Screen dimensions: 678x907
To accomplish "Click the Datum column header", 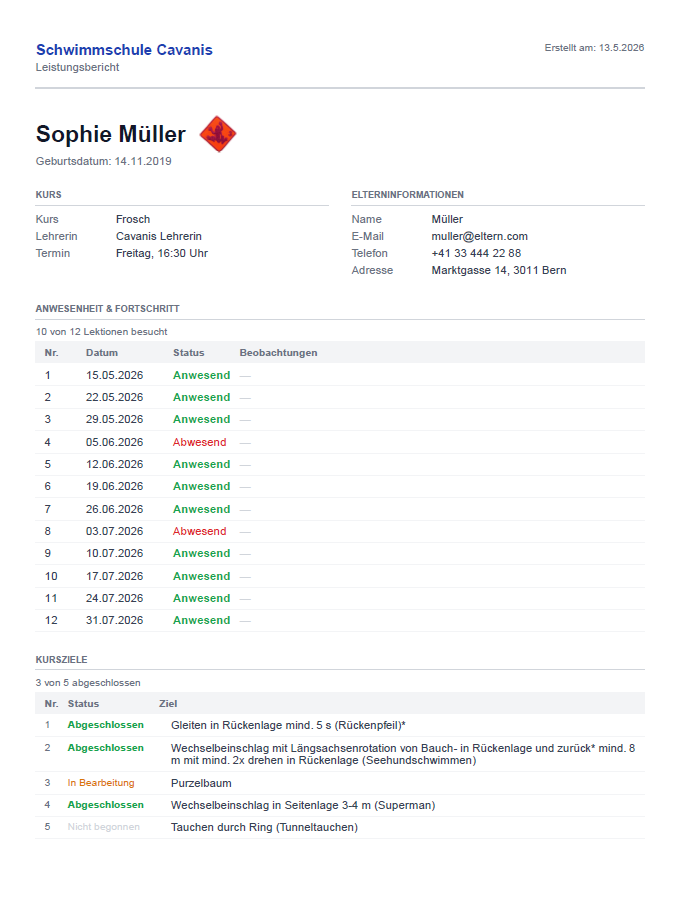I will click(102, 352).
